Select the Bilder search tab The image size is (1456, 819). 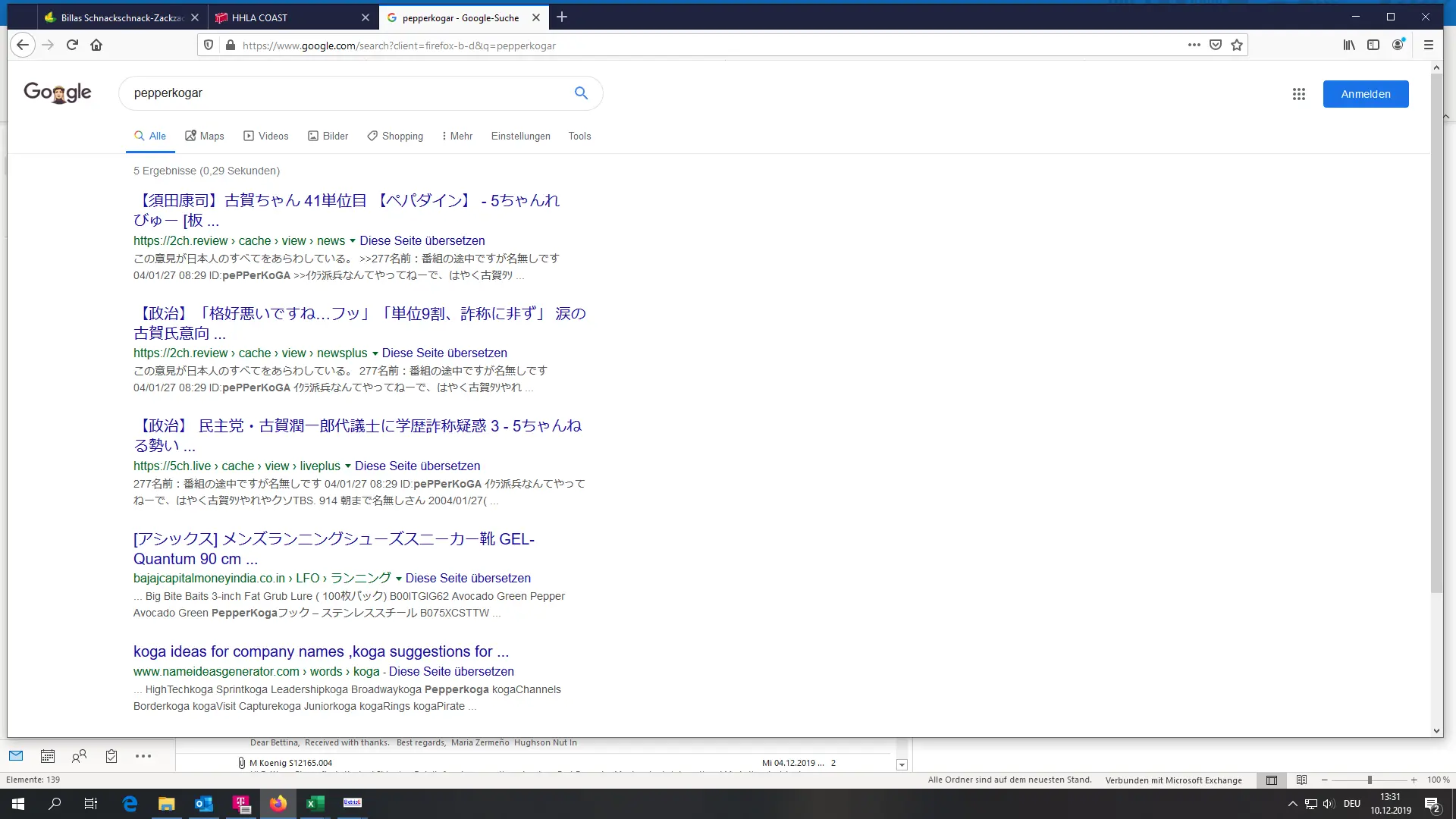pyautogui.click(x=328, y=136)
